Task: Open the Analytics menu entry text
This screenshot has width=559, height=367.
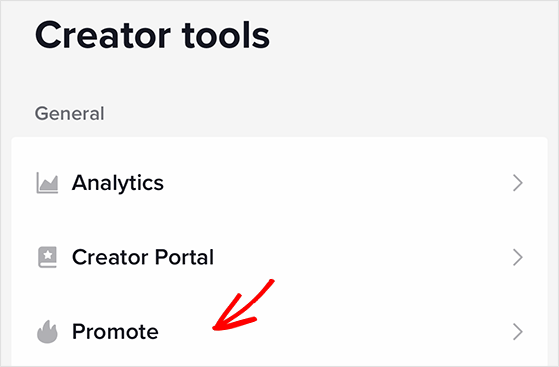Action: [x=118, y=183]
